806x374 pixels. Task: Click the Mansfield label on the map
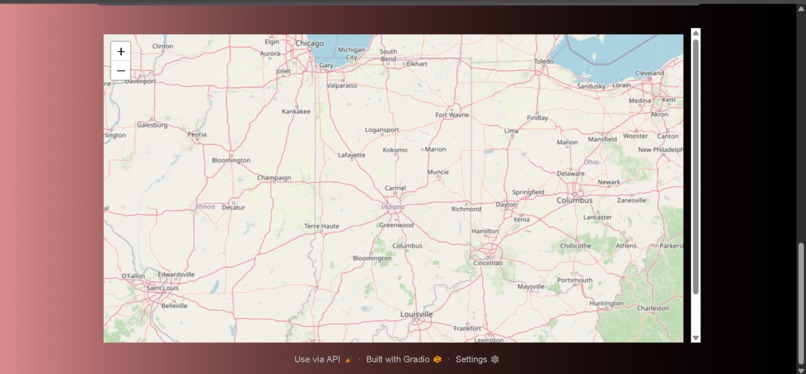(x=602, y=139)
